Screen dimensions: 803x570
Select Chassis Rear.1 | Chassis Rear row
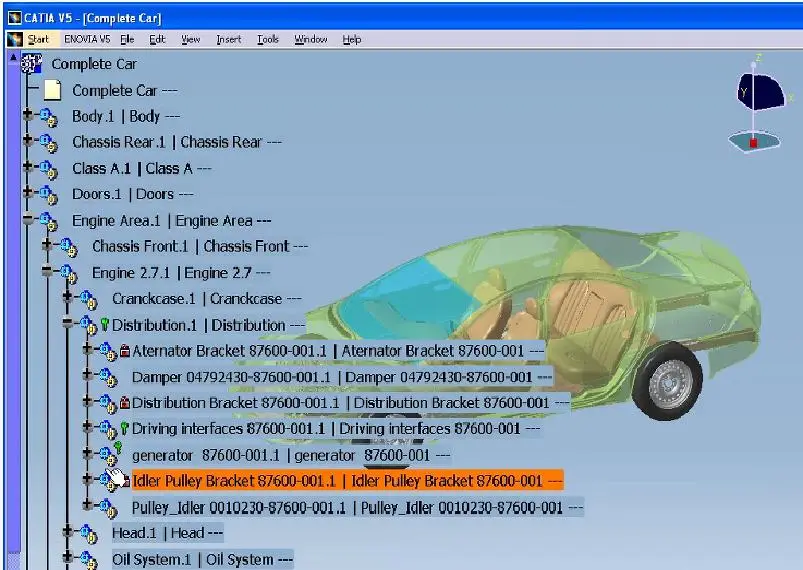(x=177, y=142)
